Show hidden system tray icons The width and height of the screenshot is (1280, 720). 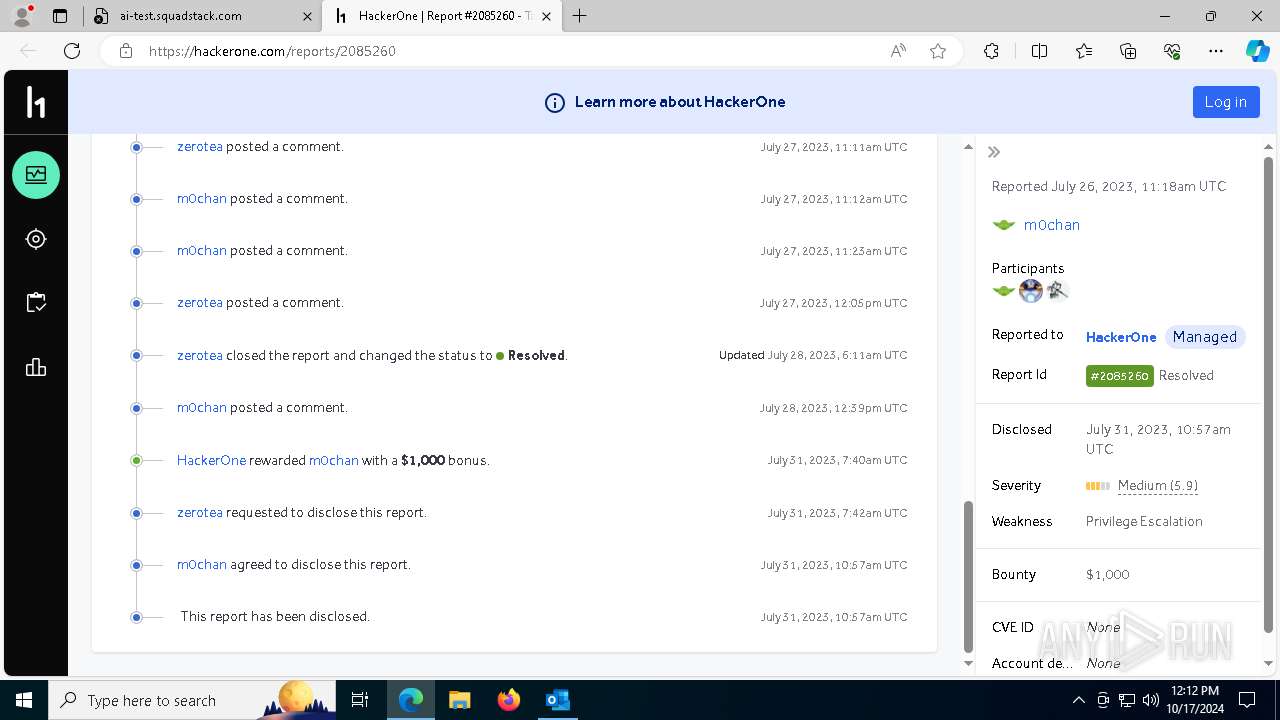[1078, 700]
